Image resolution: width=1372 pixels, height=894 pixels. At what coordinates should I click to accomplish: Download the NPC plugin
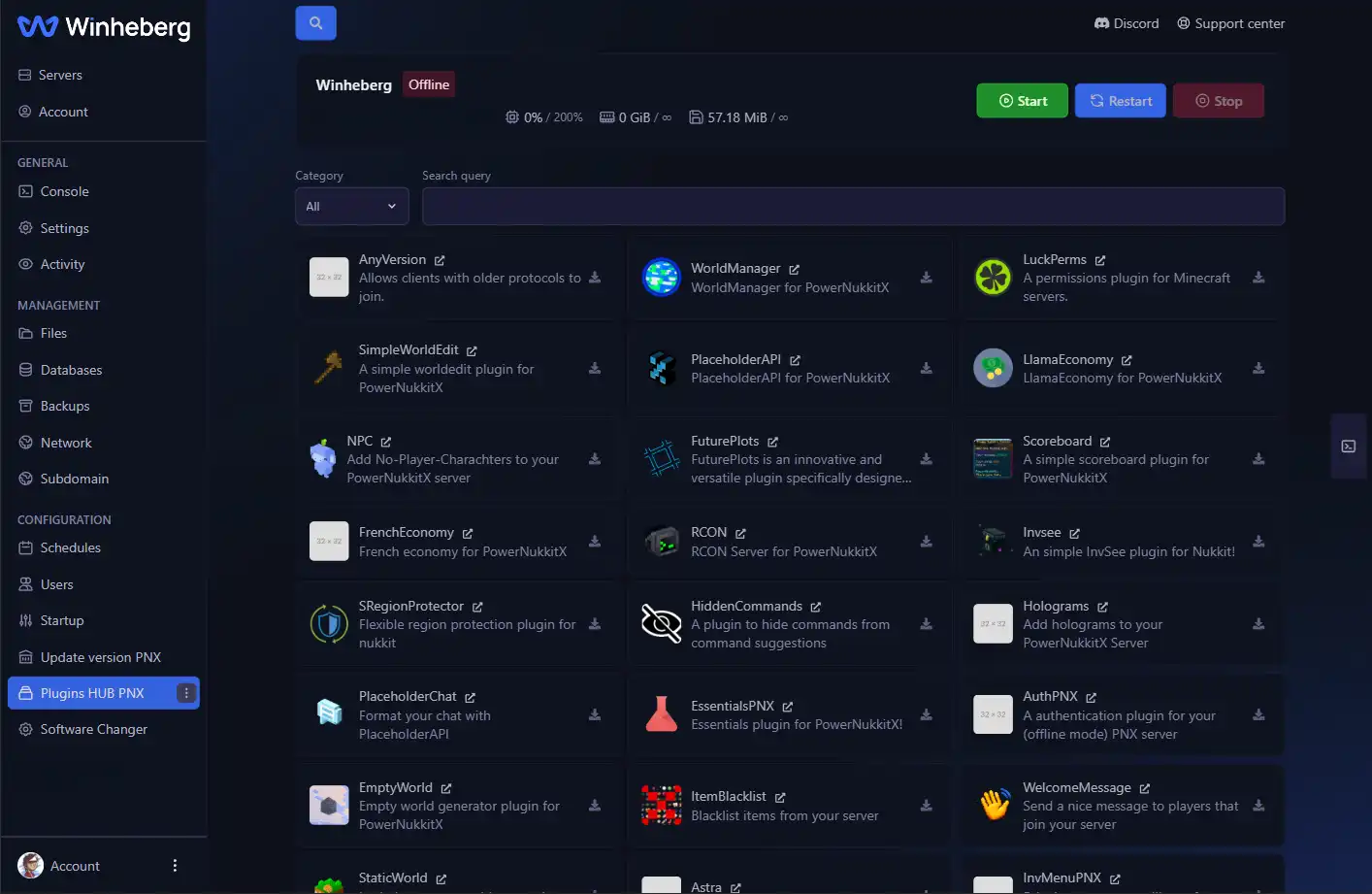click(595, 459)
